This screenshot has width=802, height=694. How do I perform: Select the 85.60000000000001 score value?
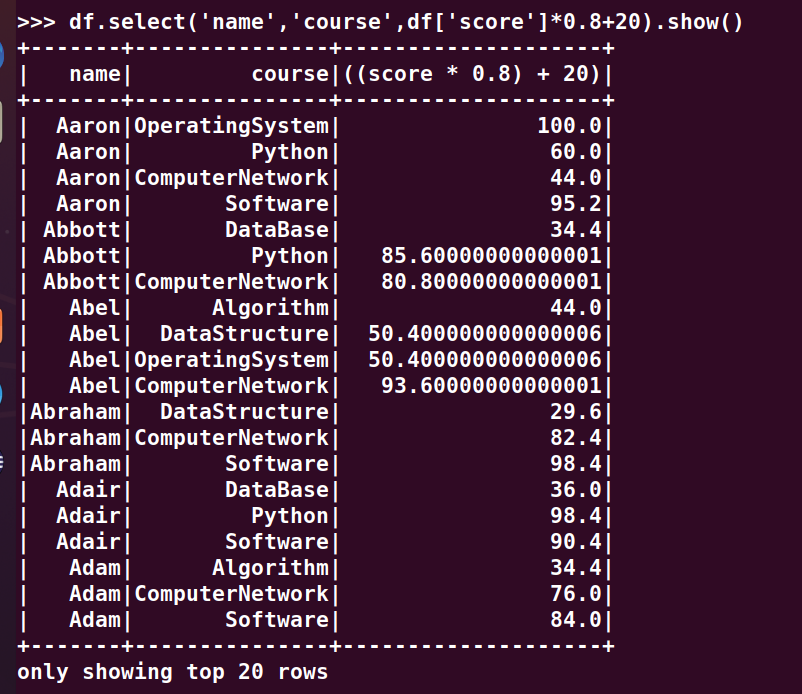(491, 256)
